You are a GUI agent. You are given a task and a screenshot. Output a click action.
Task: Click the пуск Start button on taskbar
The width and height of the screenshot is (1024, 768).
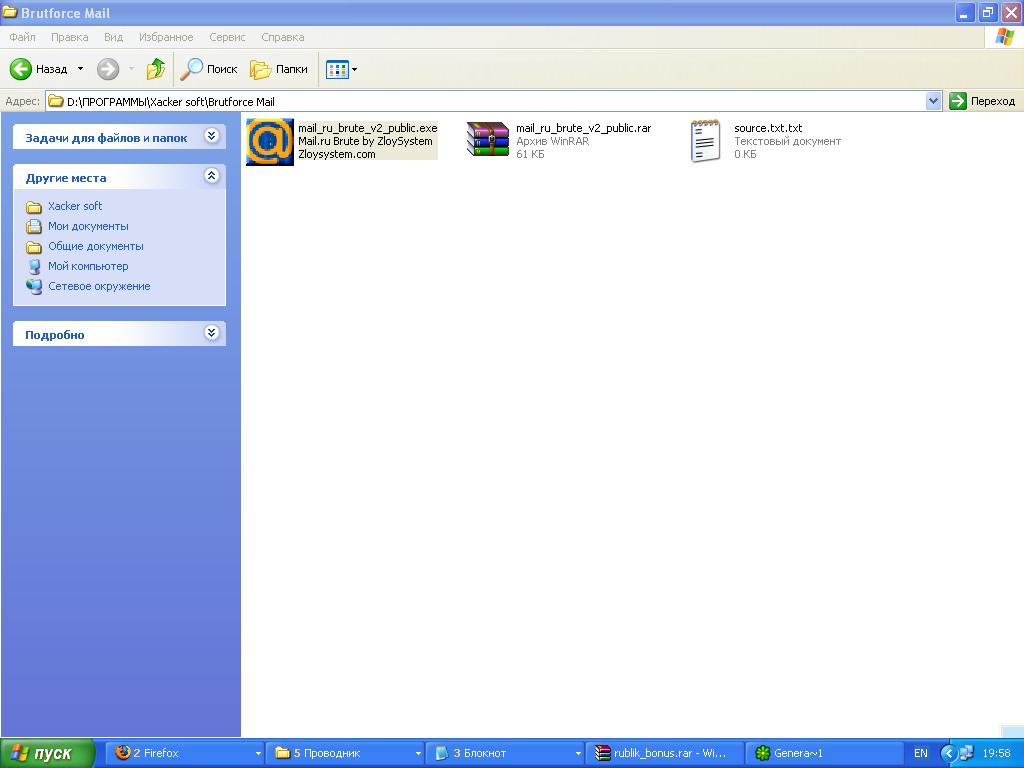48,753
